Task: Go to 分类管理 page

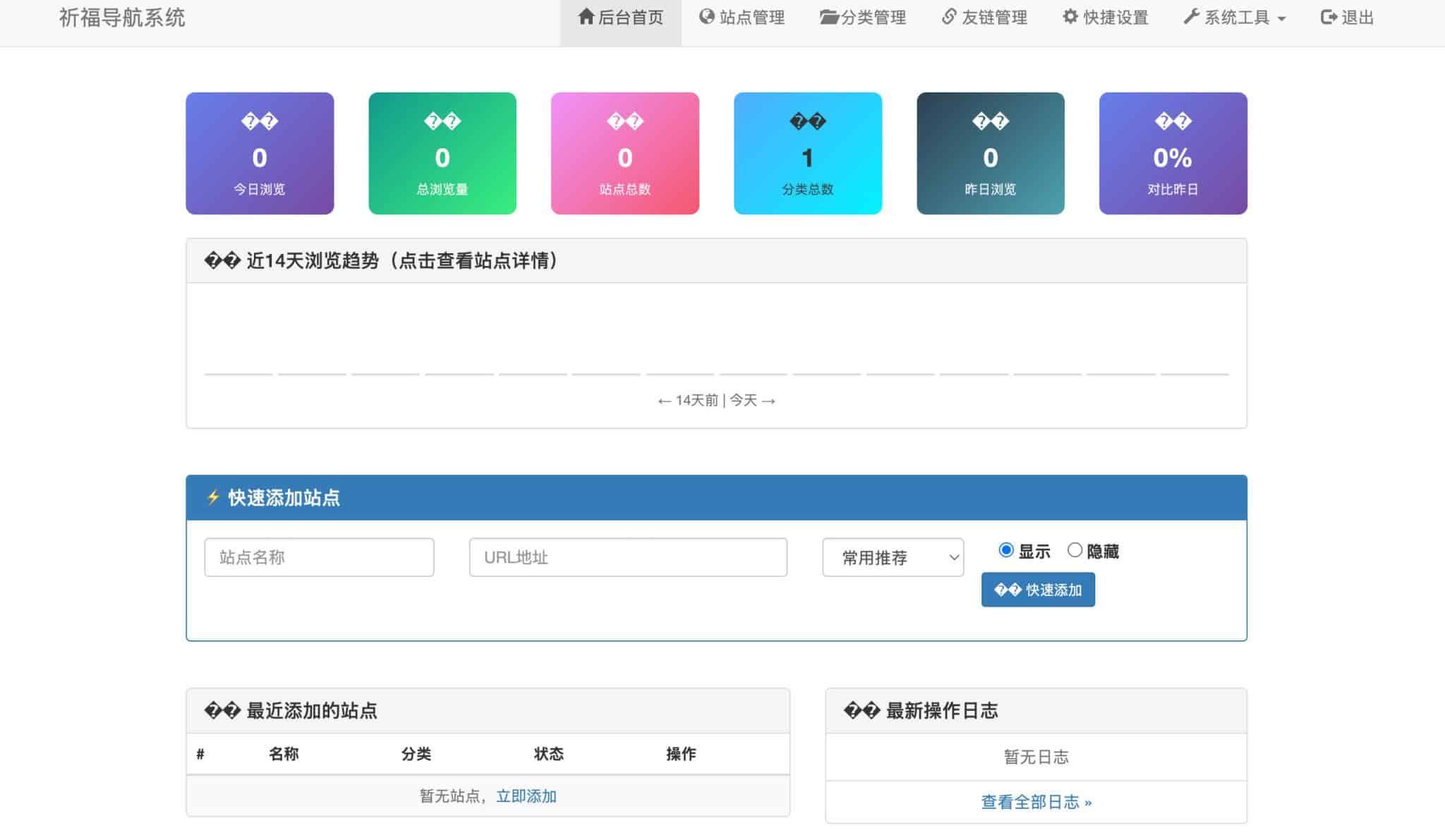Action: tap(863, 18)
